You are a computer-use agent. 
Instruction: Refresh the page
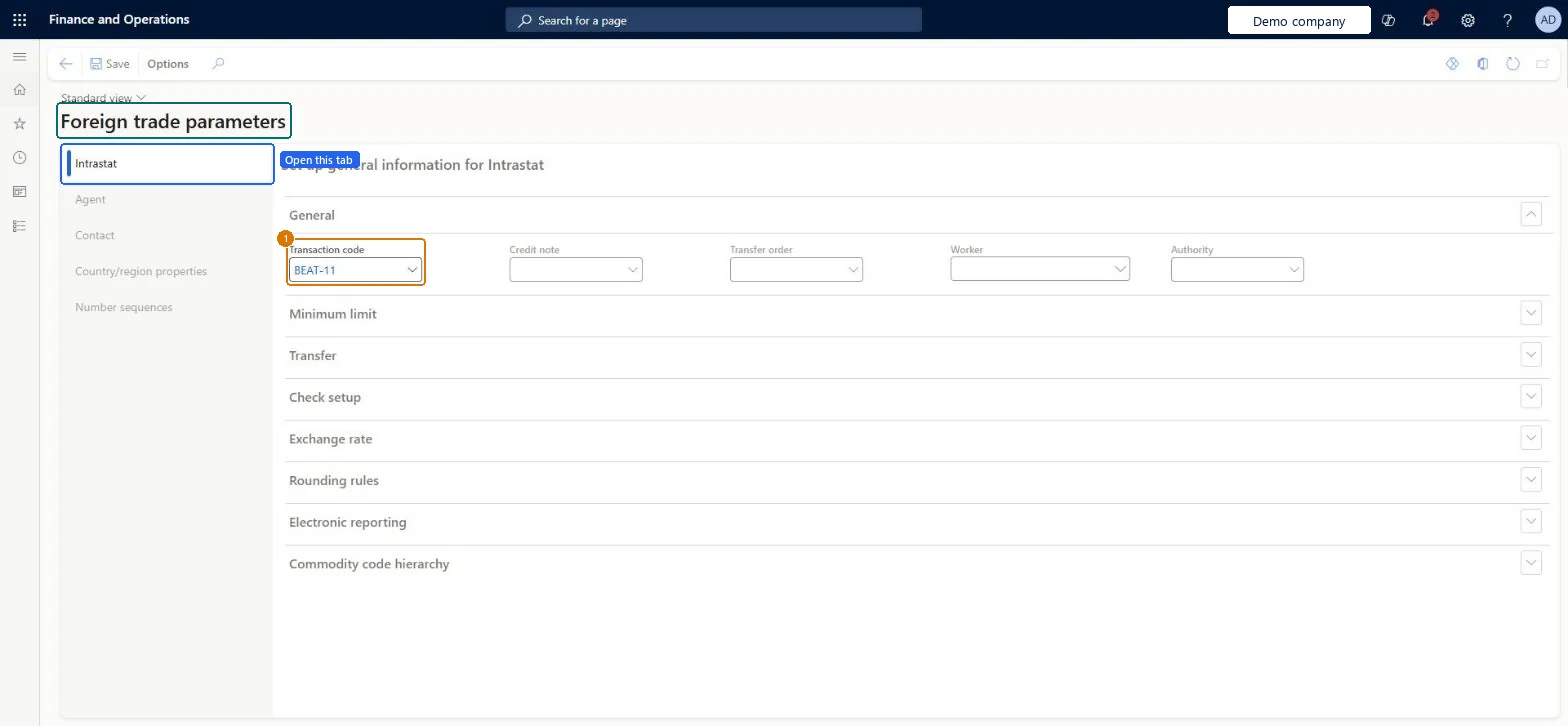click(1513, 64)
